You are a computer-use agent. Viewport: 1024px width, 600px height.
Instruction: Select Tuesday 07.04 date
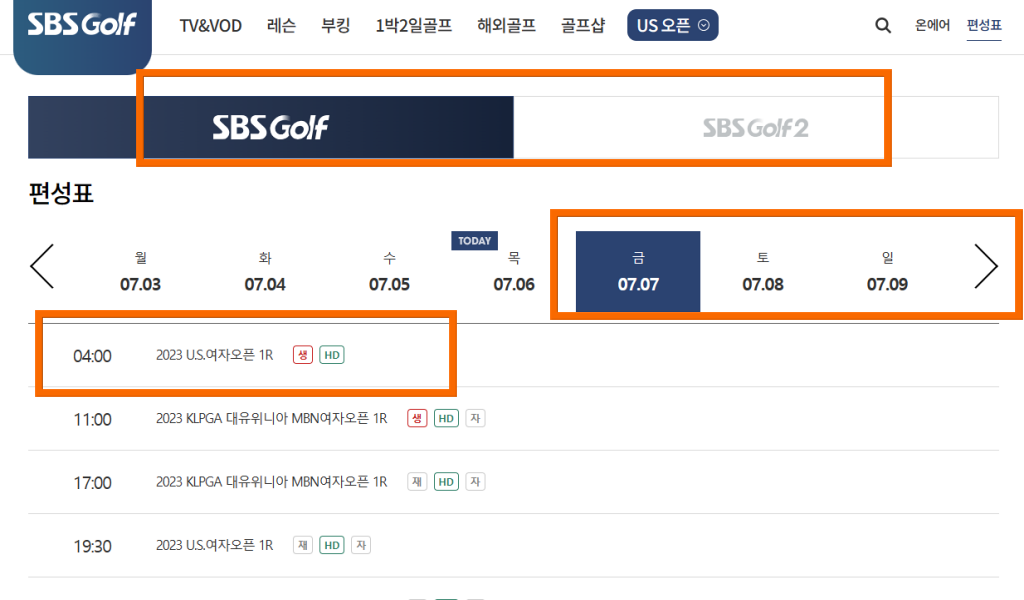[x=264, y=272]
